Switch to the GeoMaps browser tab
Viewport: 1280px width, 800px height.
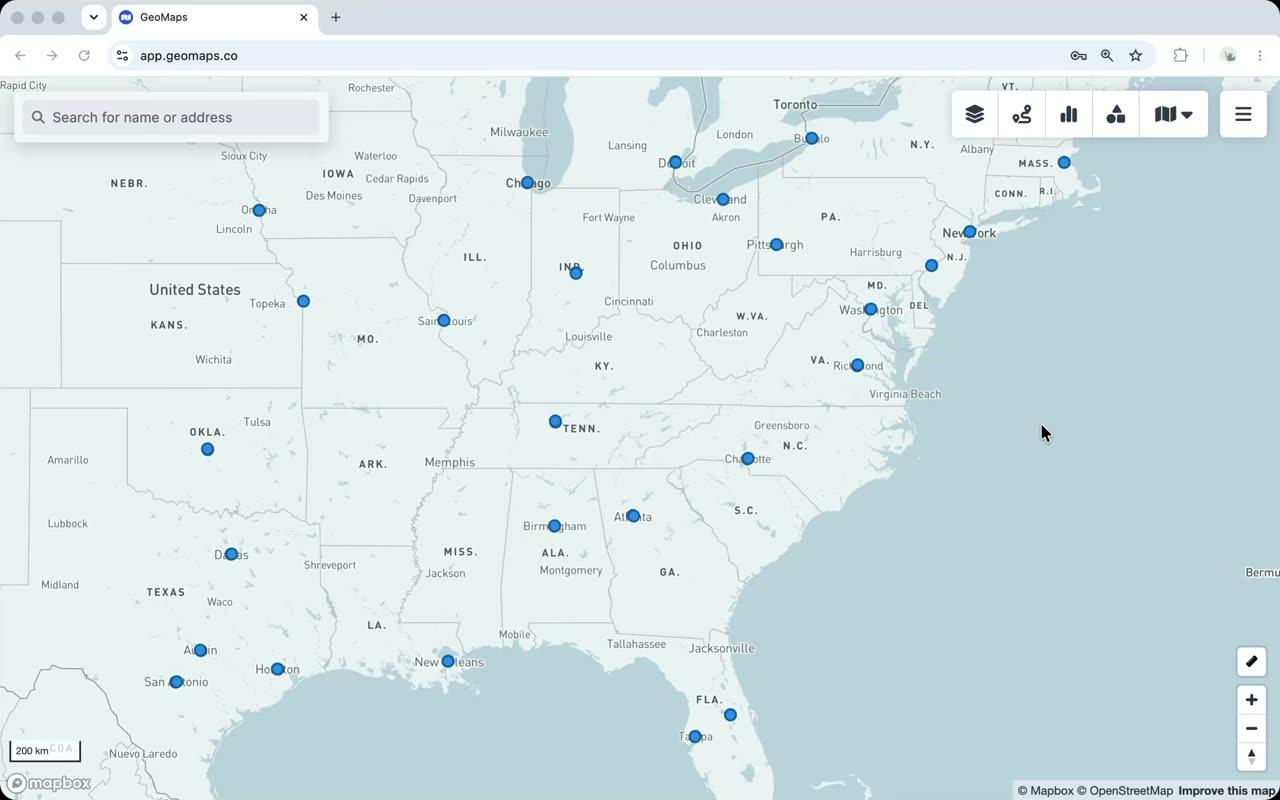pos(214,17)
